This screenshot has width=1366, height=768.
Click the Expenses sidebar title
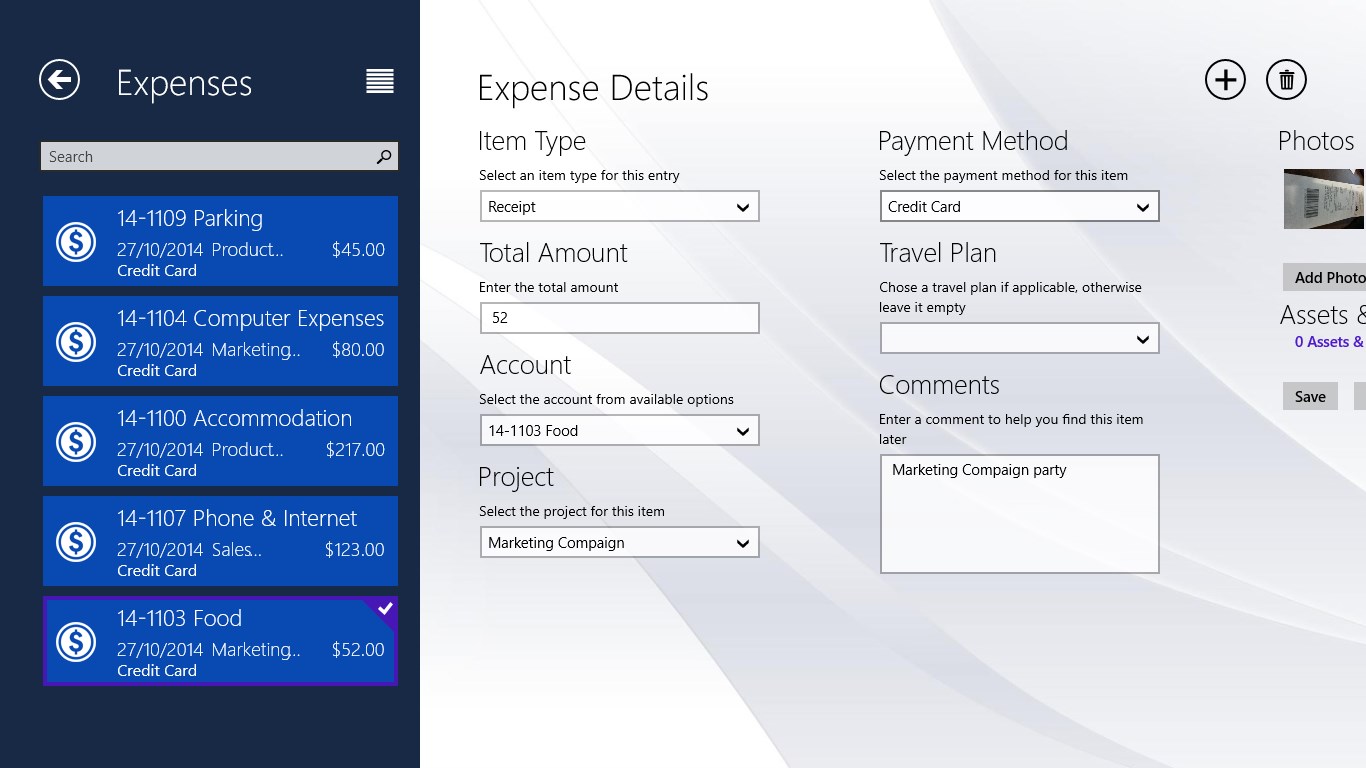tap(185, 84)
